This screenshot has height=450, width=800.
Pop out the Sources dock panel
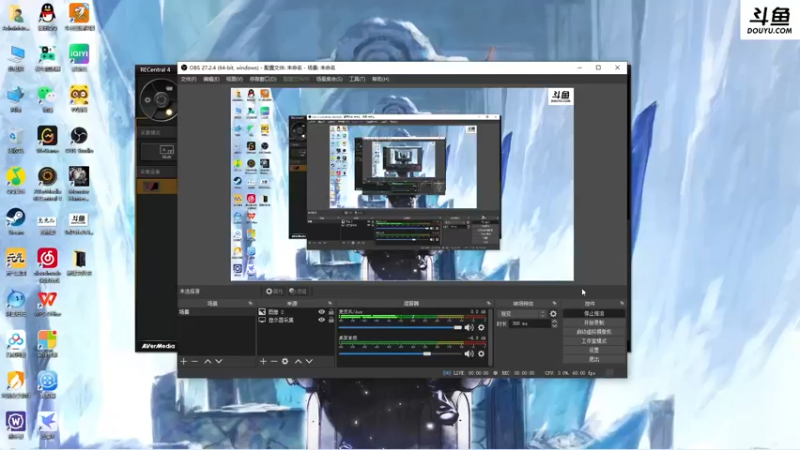click(x=330, y=304)
